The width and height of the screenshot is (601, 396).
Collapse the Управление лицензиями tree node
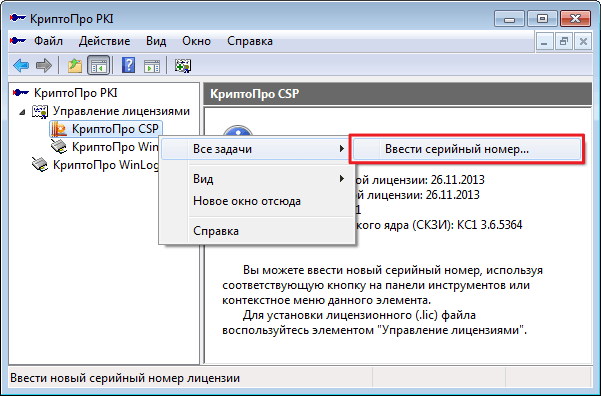23,112
